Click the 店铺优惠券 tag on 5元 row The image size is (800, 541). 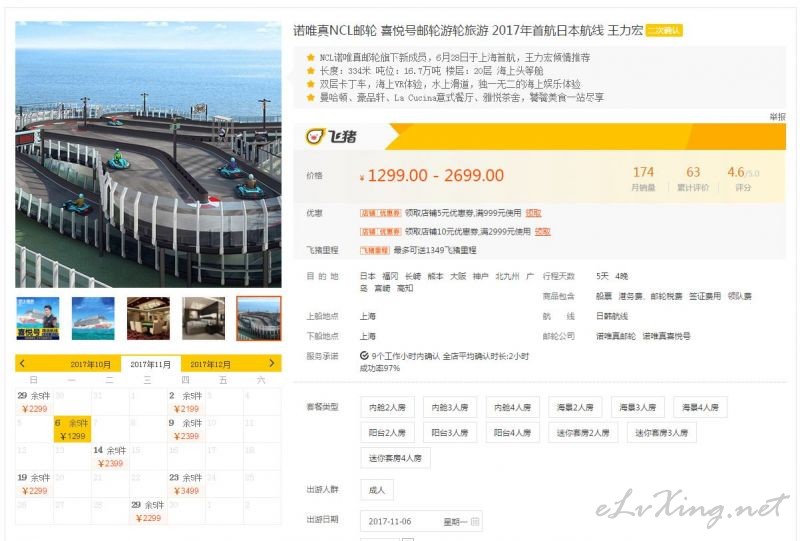click(x=381, y=213)
